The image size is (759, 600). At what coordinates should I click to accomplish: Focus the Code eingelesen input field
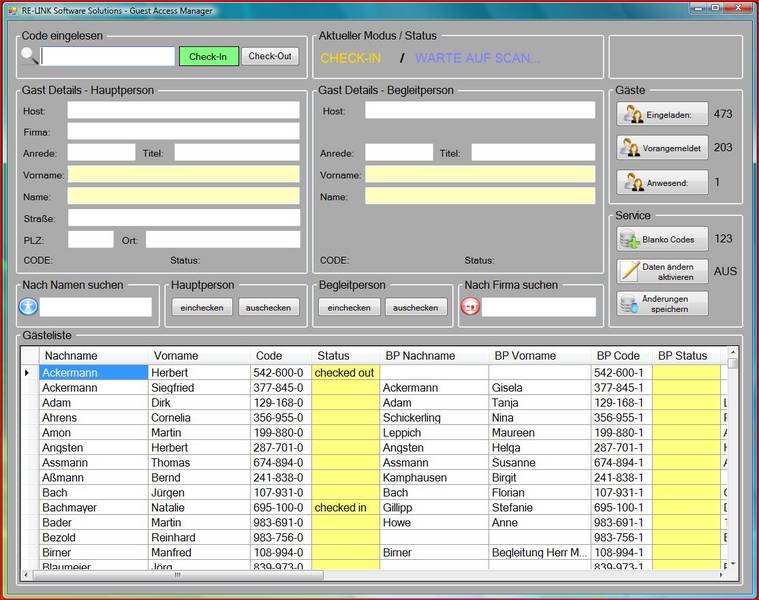point(107,56)
